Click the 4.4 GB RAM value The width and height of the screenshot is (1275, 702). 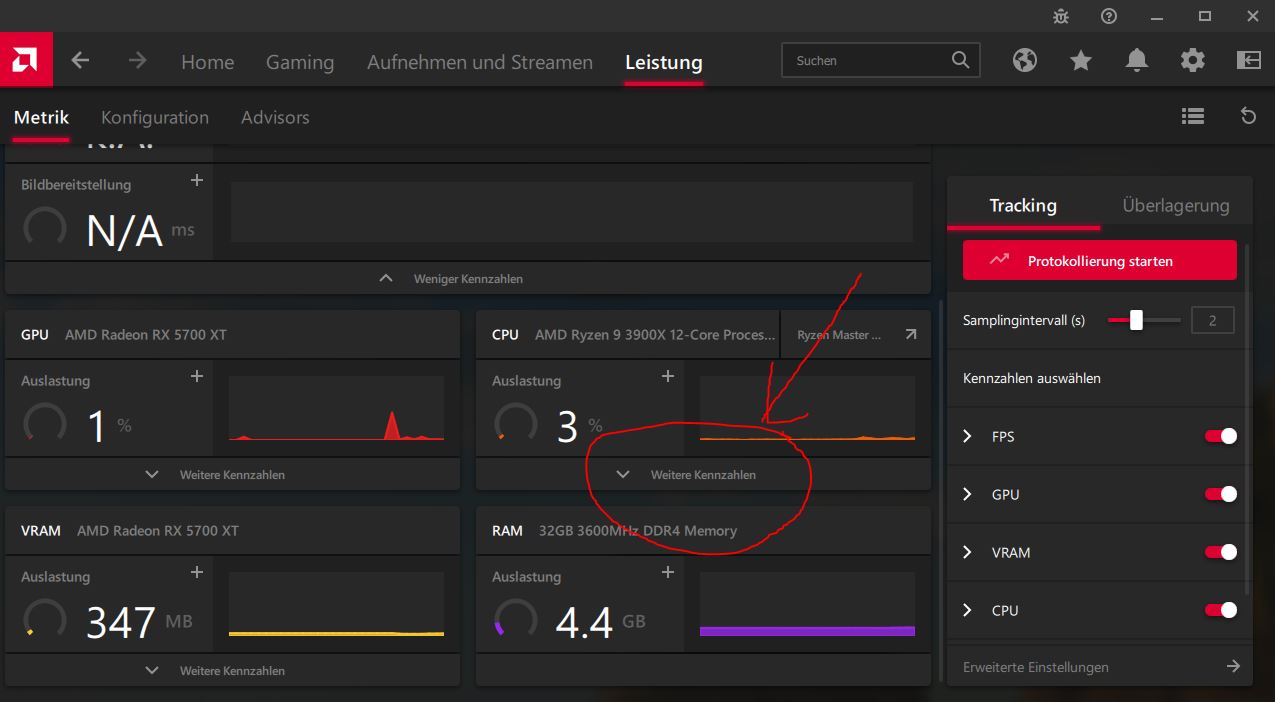click(600, 622)
